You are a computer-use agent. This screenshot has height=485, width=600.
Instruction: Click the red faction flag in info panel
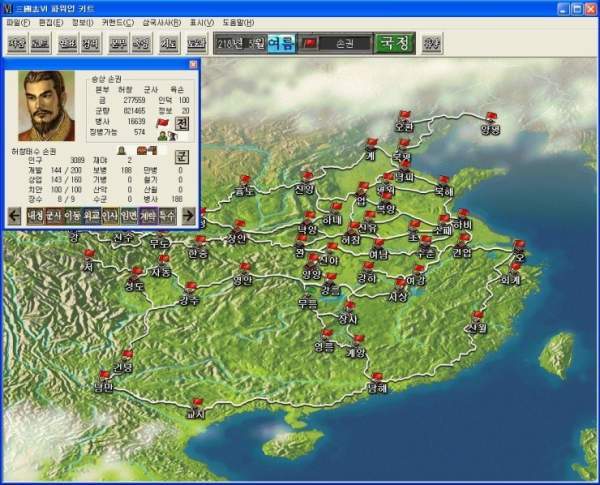click(x=162, y=123)
